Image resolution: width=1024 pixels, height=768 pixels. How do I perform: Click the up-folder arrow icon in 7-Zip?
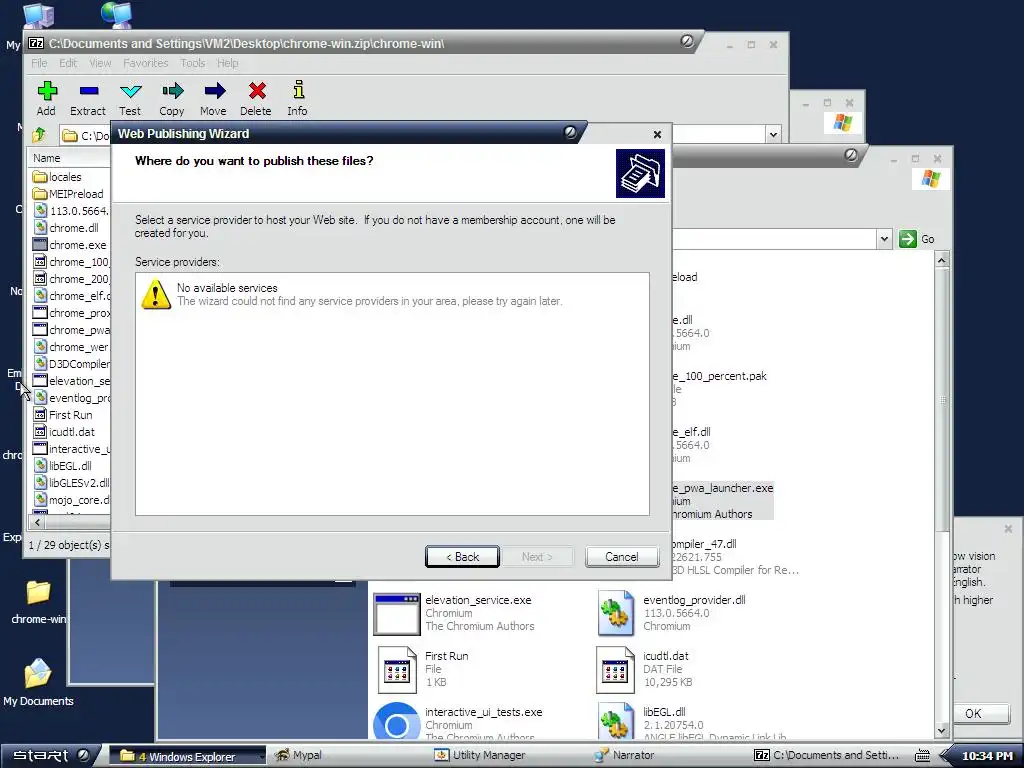pos(39,135)
